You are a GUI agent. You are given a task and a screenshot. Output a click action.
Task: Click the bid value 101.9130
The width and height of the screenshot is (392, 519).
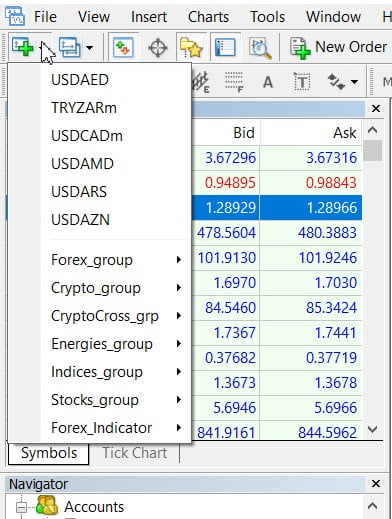point(227,258)
